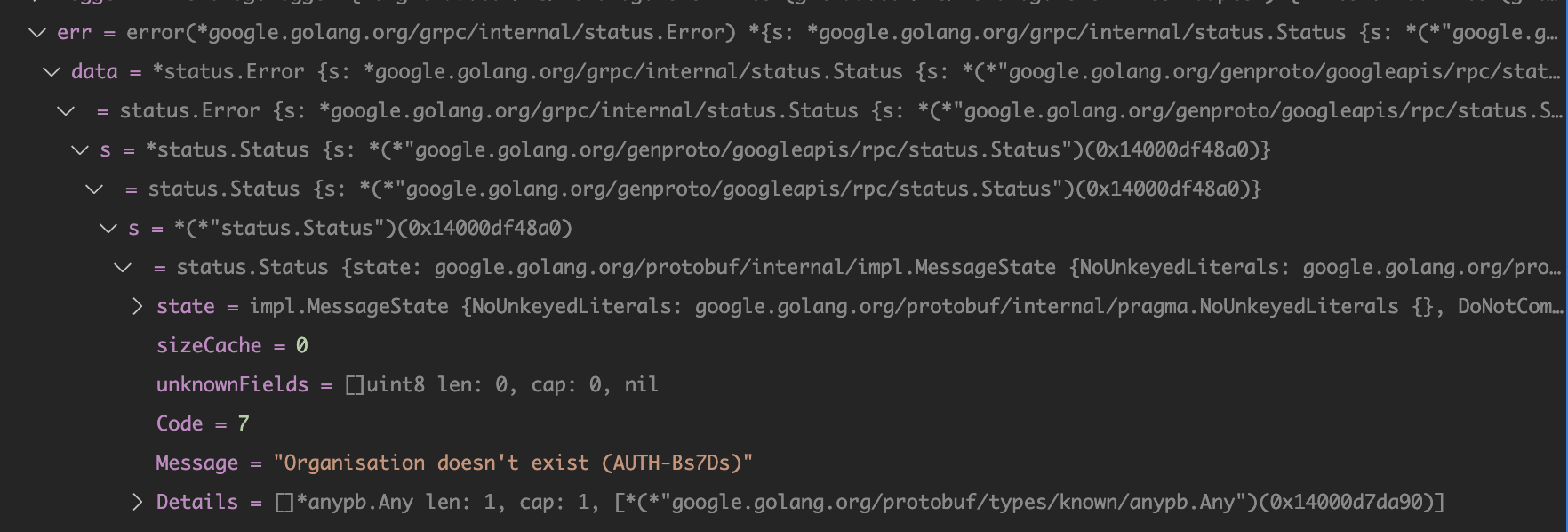
Task: Collapse the data variable chevron
Action: click(x=52, y=72)
